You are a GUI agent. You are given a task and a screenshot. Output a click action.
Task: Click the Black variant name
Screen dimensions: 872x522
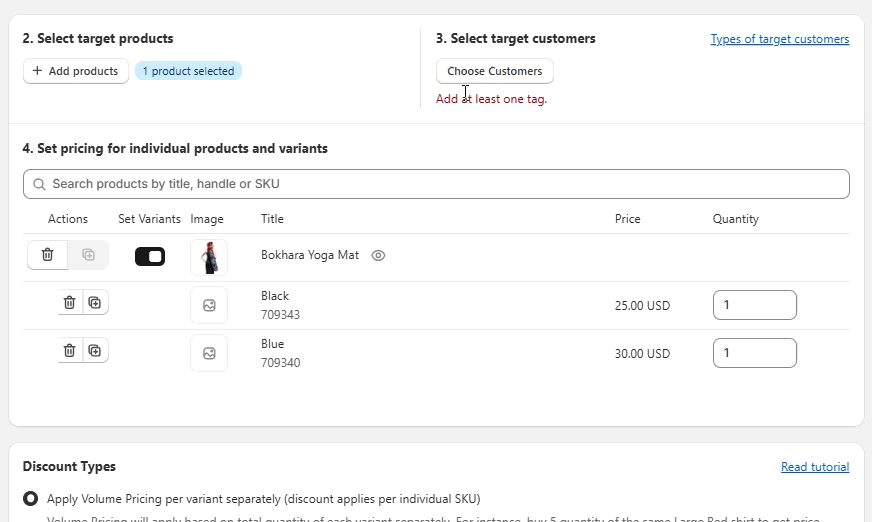(275, 296)
